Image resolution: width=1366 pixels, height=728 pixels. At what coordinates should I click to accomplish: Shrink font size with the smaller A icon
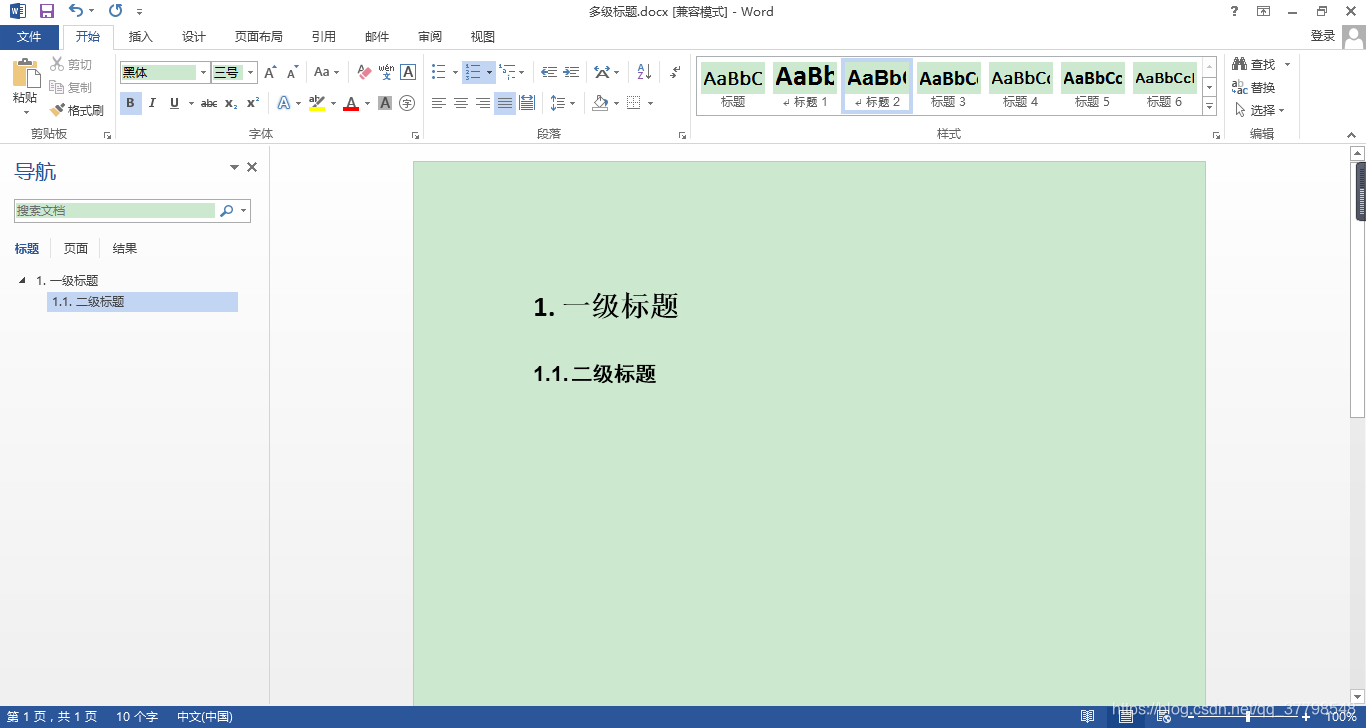click(x=292, y=72)
